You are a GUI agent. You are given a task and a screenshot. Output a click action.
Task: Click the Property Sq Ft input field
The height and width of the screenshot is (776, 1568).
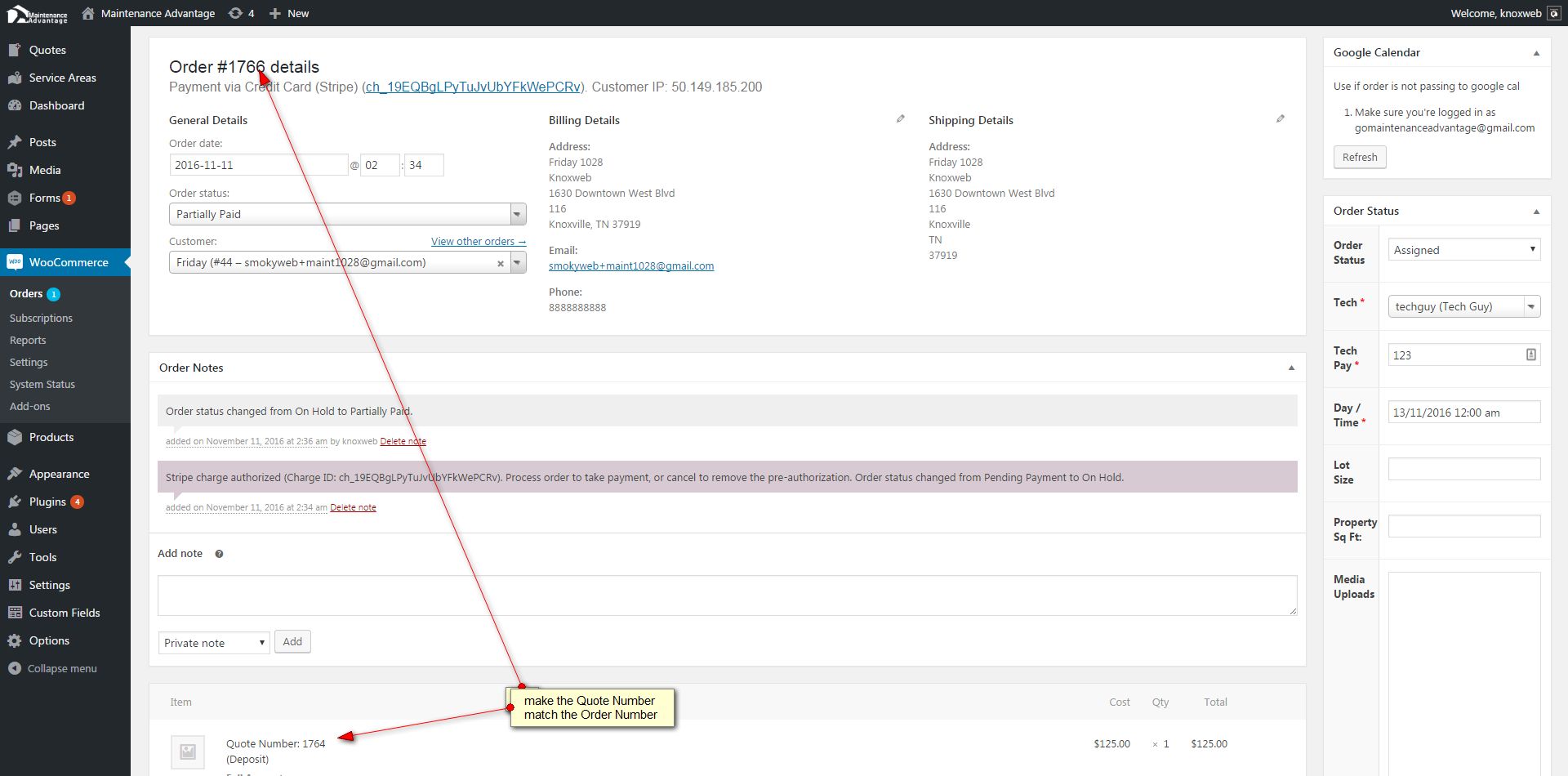point(1464,526)
